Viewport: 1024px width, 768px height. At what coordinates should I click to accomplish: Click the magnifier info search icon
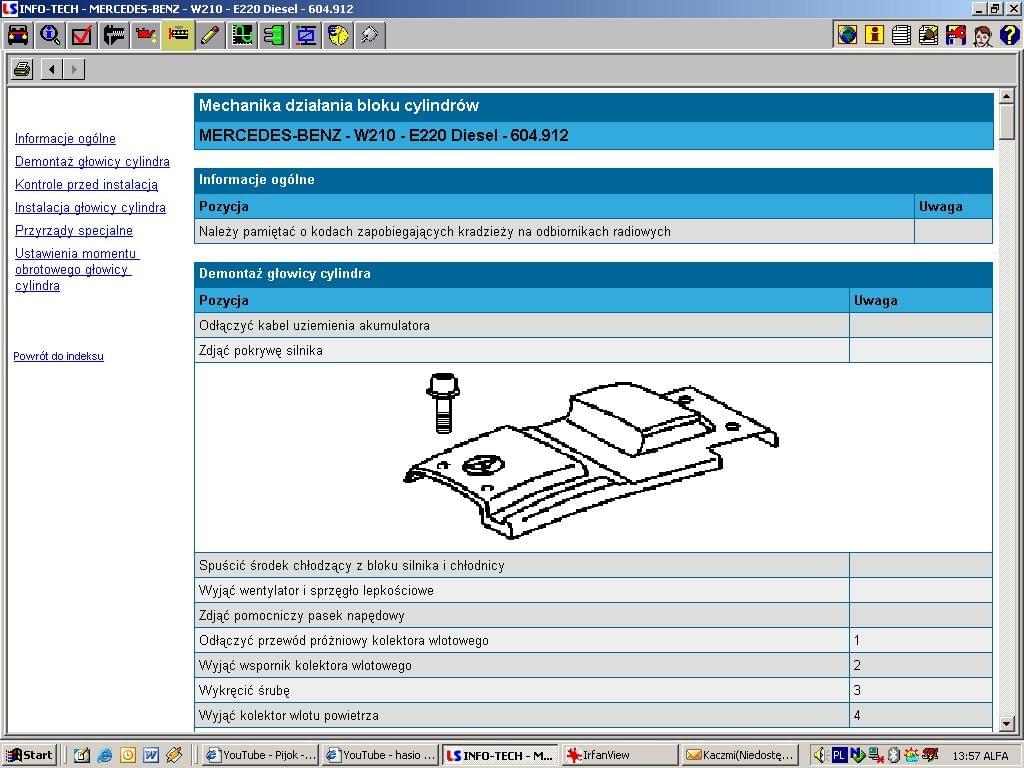tap(50, 35)
